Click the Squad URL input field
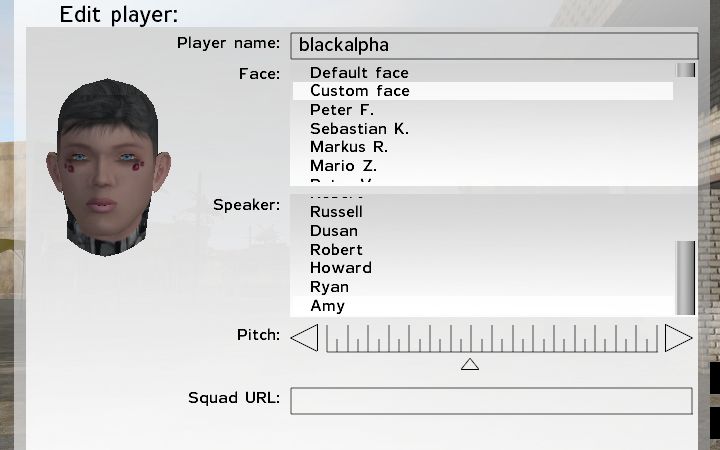Image resolution: width=720 pixels, height=450 pixels. [491, 400]
